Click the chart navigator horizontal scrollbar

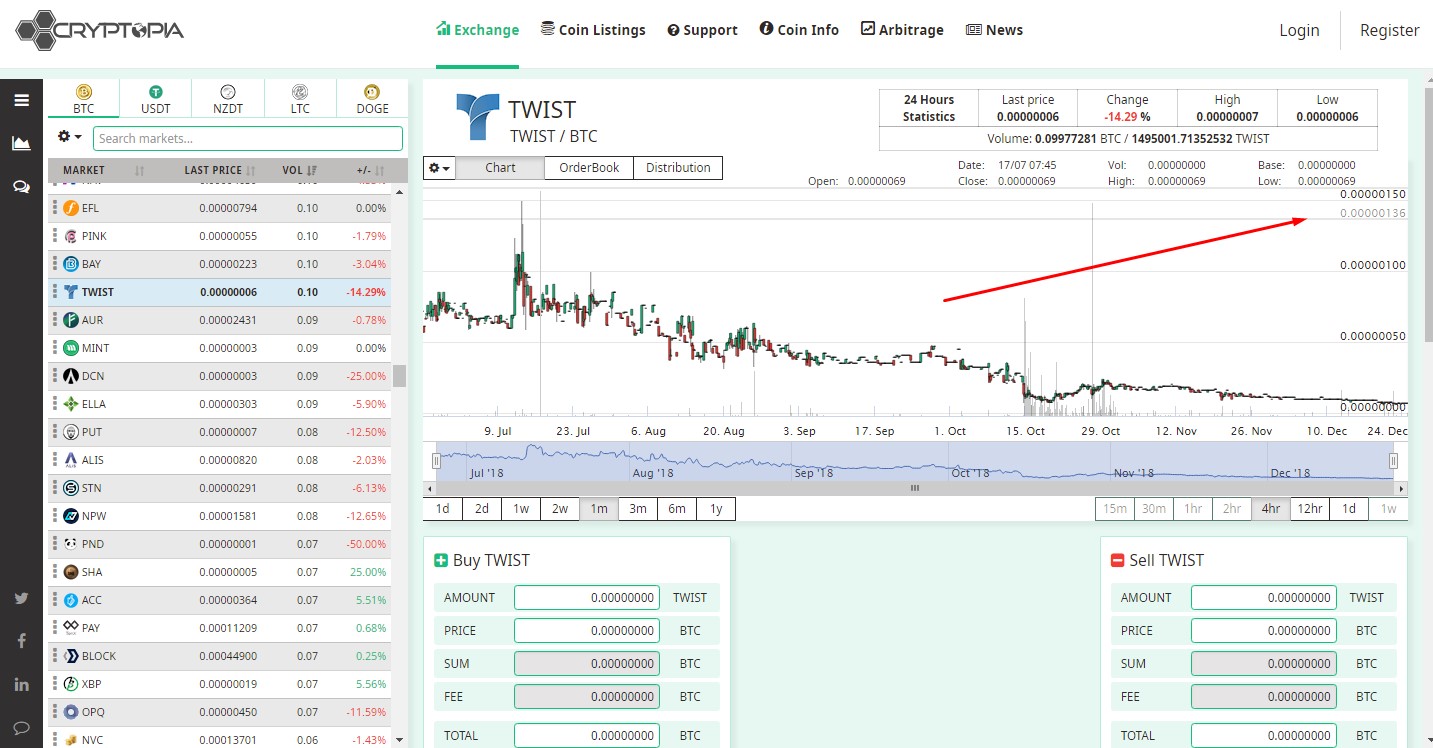click(914, 489)
